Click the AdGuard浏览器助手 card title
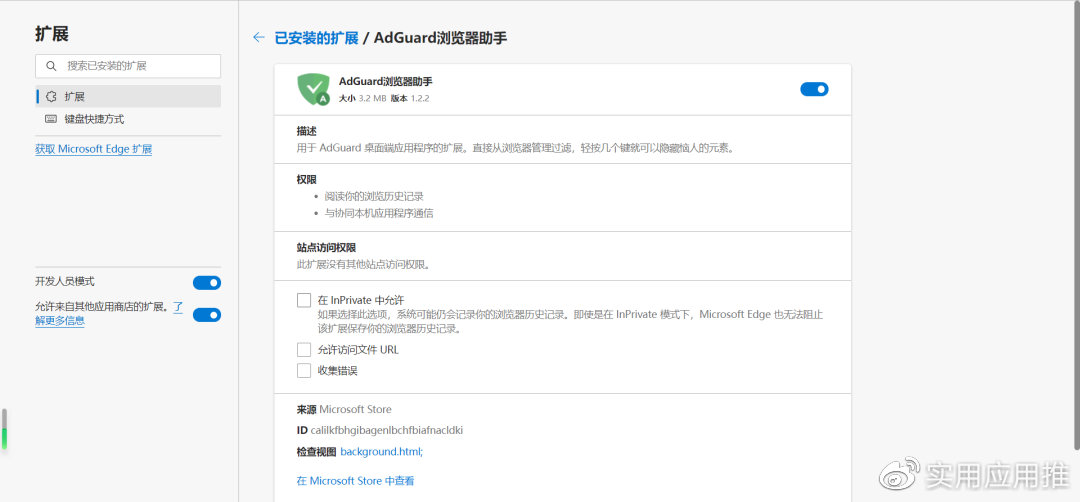Screen dimensions: 1080x502 [386, 82]
